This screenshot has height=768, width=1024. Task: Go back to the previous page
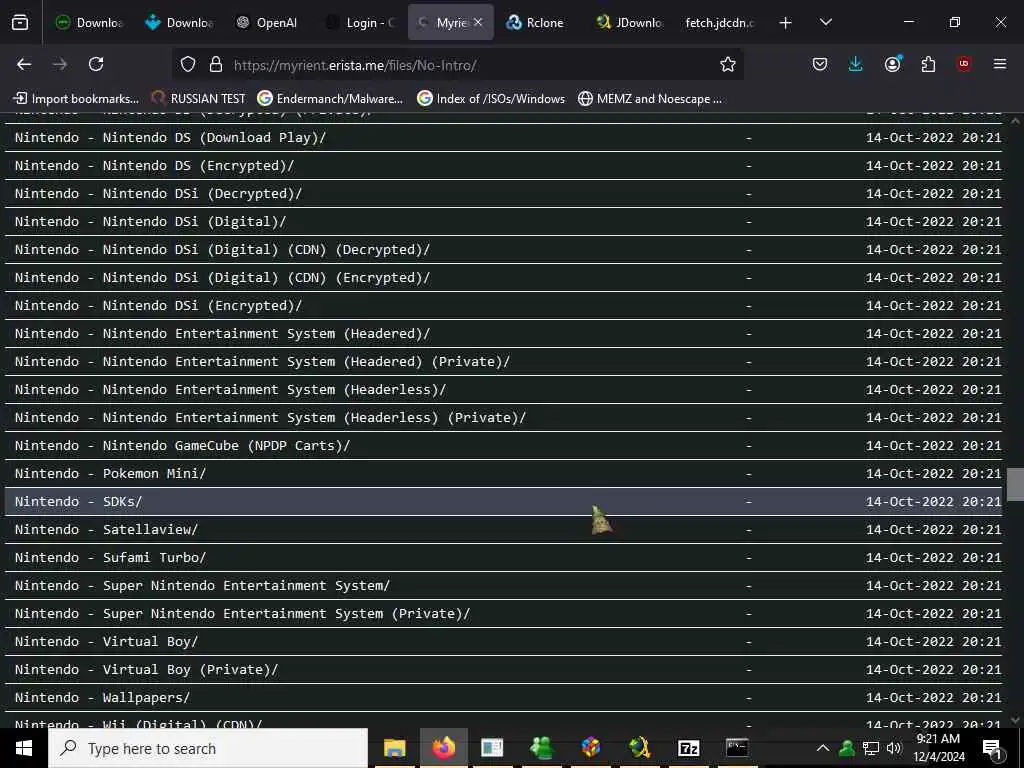(x=24, y=64)
